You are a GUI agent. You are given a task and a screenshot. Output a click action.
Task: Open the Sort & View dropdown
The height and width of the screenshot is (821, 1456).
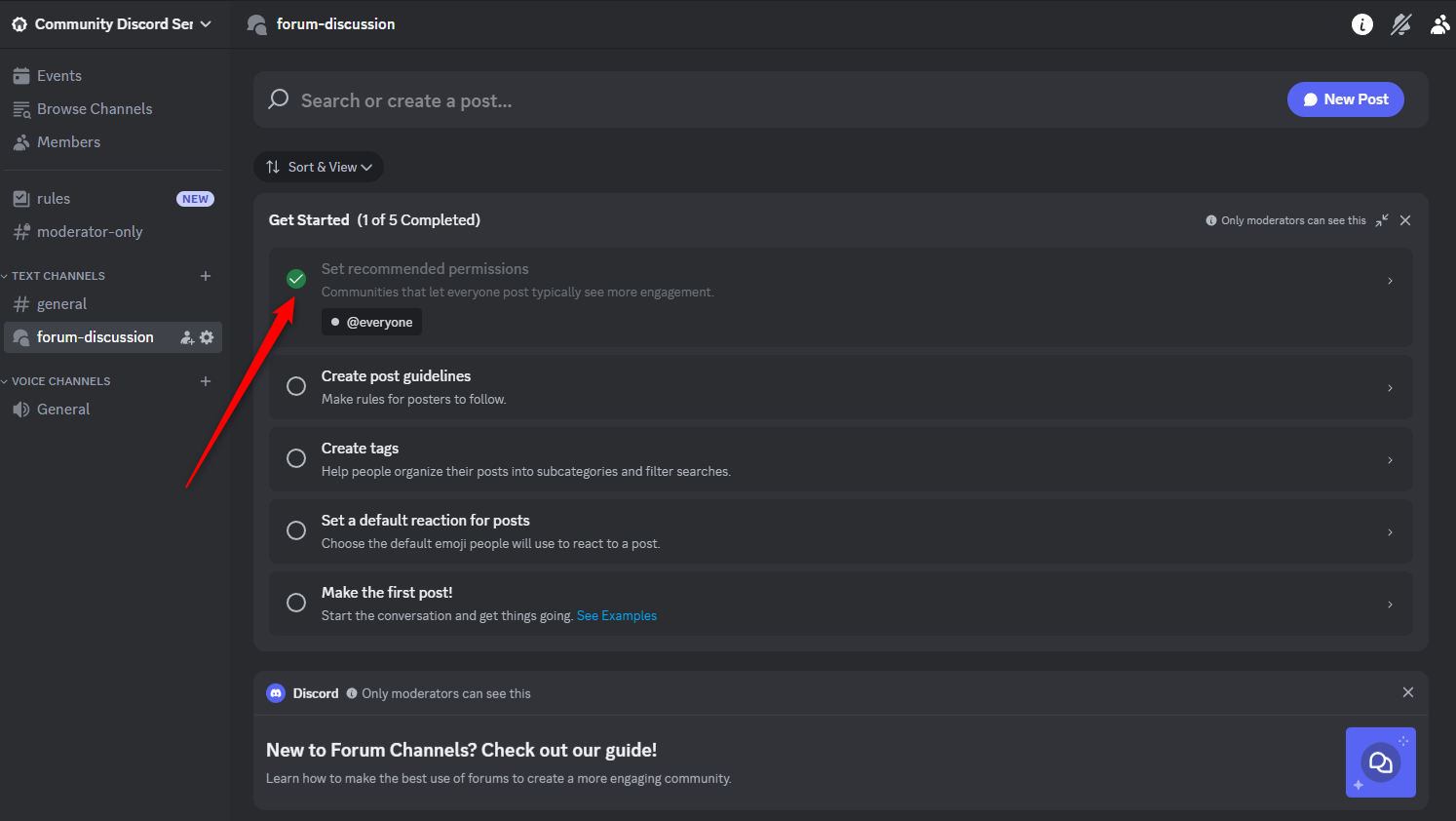pos(319,167)
